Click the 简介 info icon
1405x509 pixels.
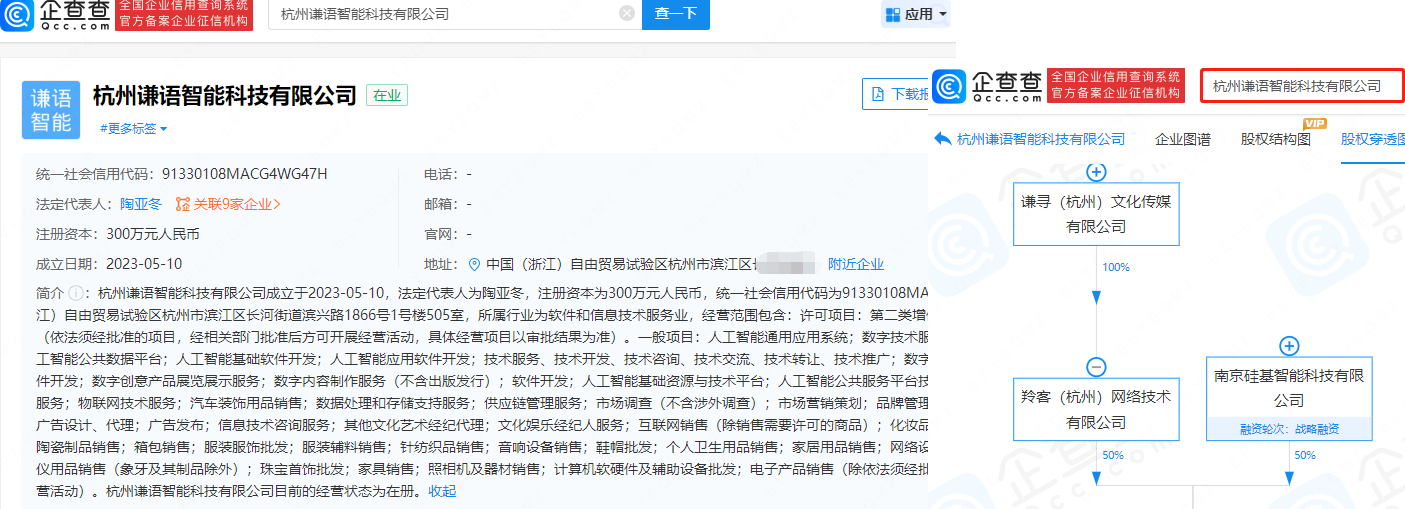(74, 293)
